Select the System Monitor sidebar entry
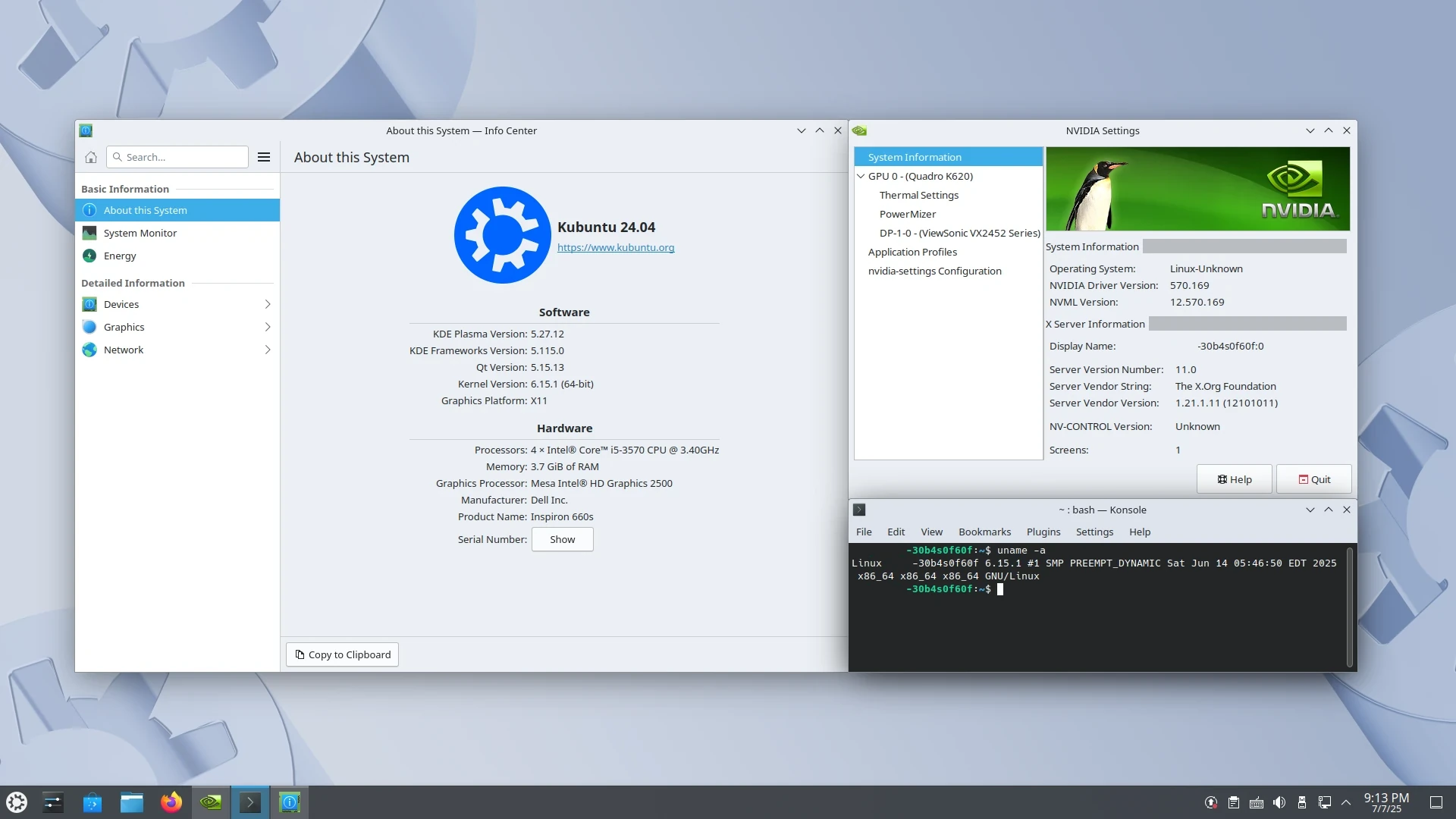Screen dimensions: 1456x819 tap(140, 233)
